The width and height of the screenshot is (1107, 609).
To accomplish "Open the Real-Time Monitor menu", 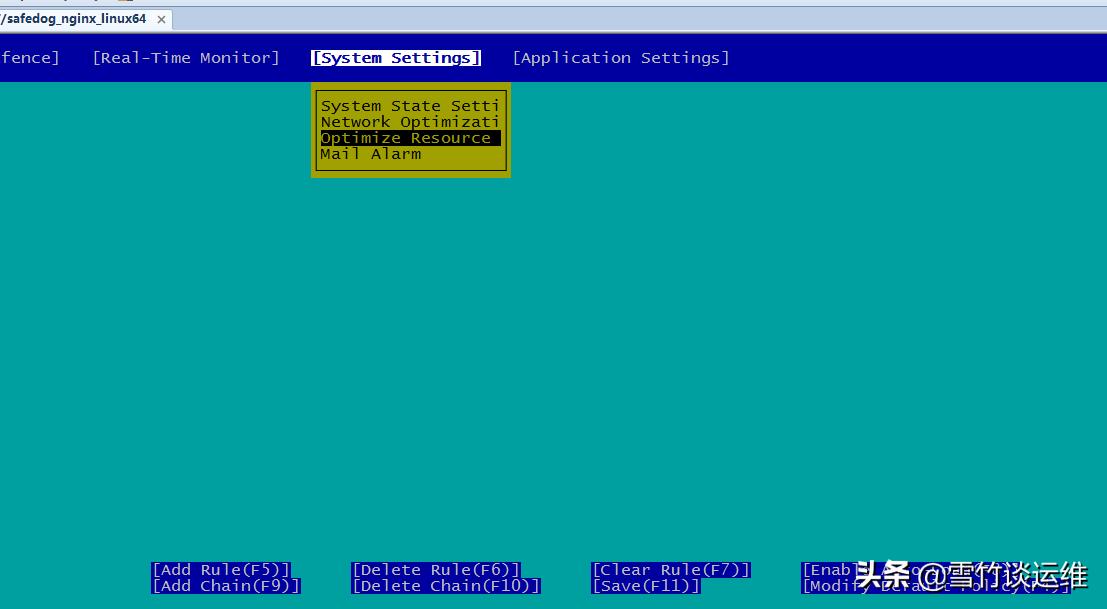I will point(186,58).
